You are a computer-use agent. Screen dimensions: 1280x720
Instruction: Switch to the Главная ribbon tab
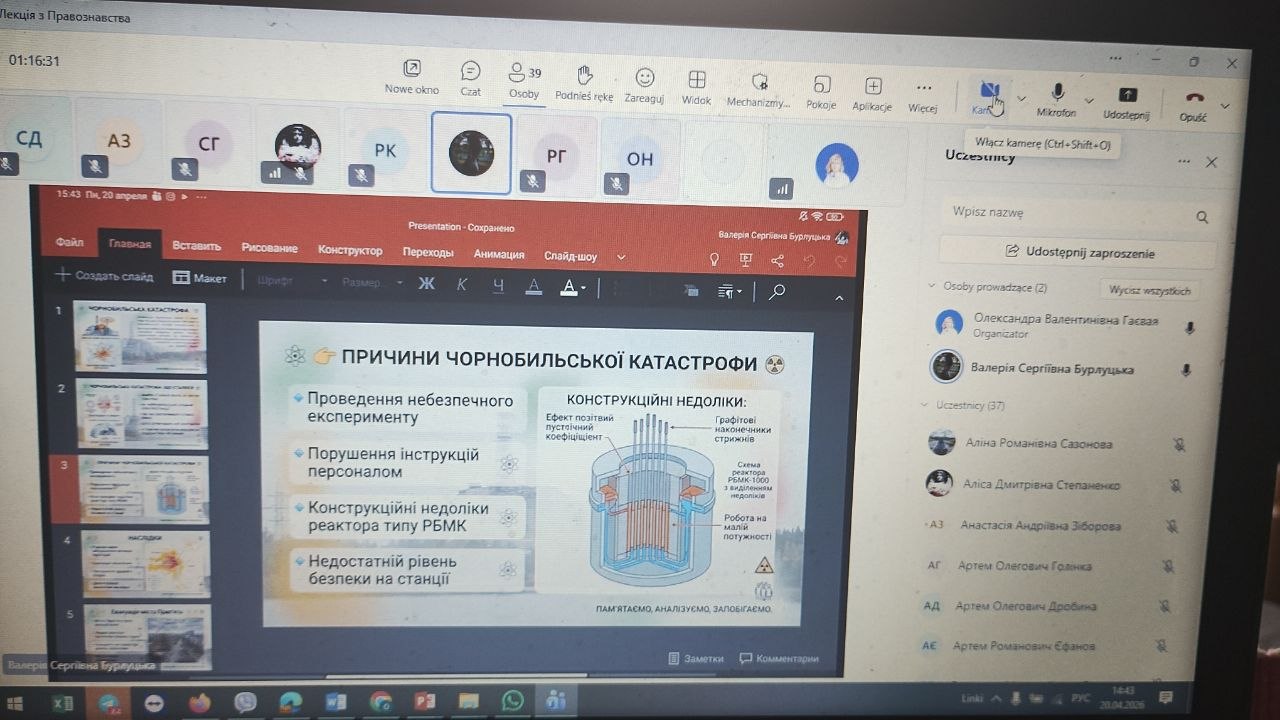click(131, 244)
